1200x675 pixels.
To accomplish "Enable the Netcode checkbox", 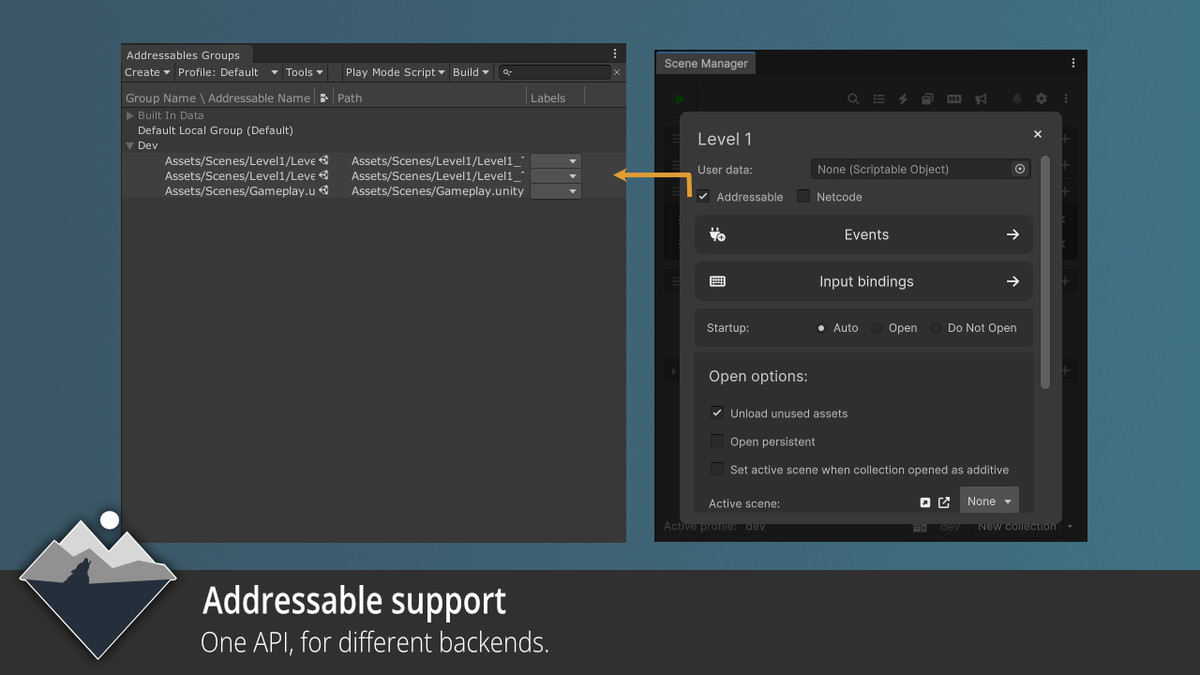I will tap(803, 196).
